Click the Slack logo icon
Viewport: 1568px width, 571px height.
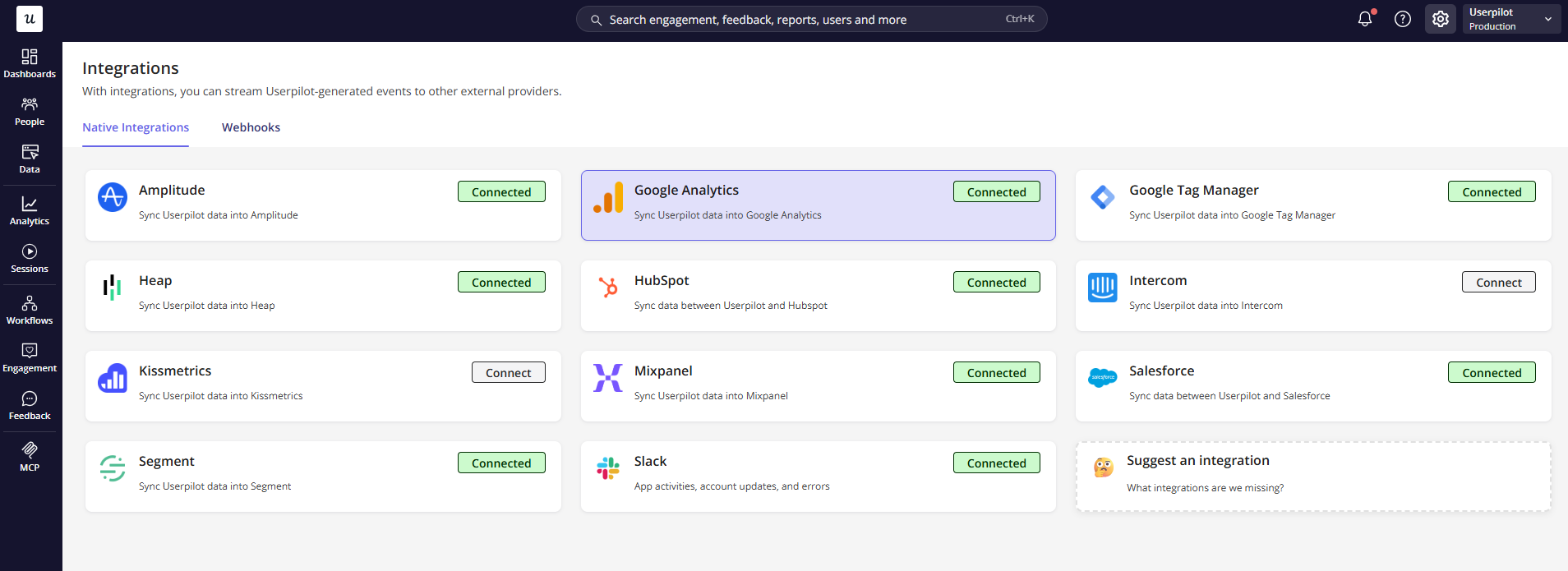pyautogui.click(x=608, y=468)
